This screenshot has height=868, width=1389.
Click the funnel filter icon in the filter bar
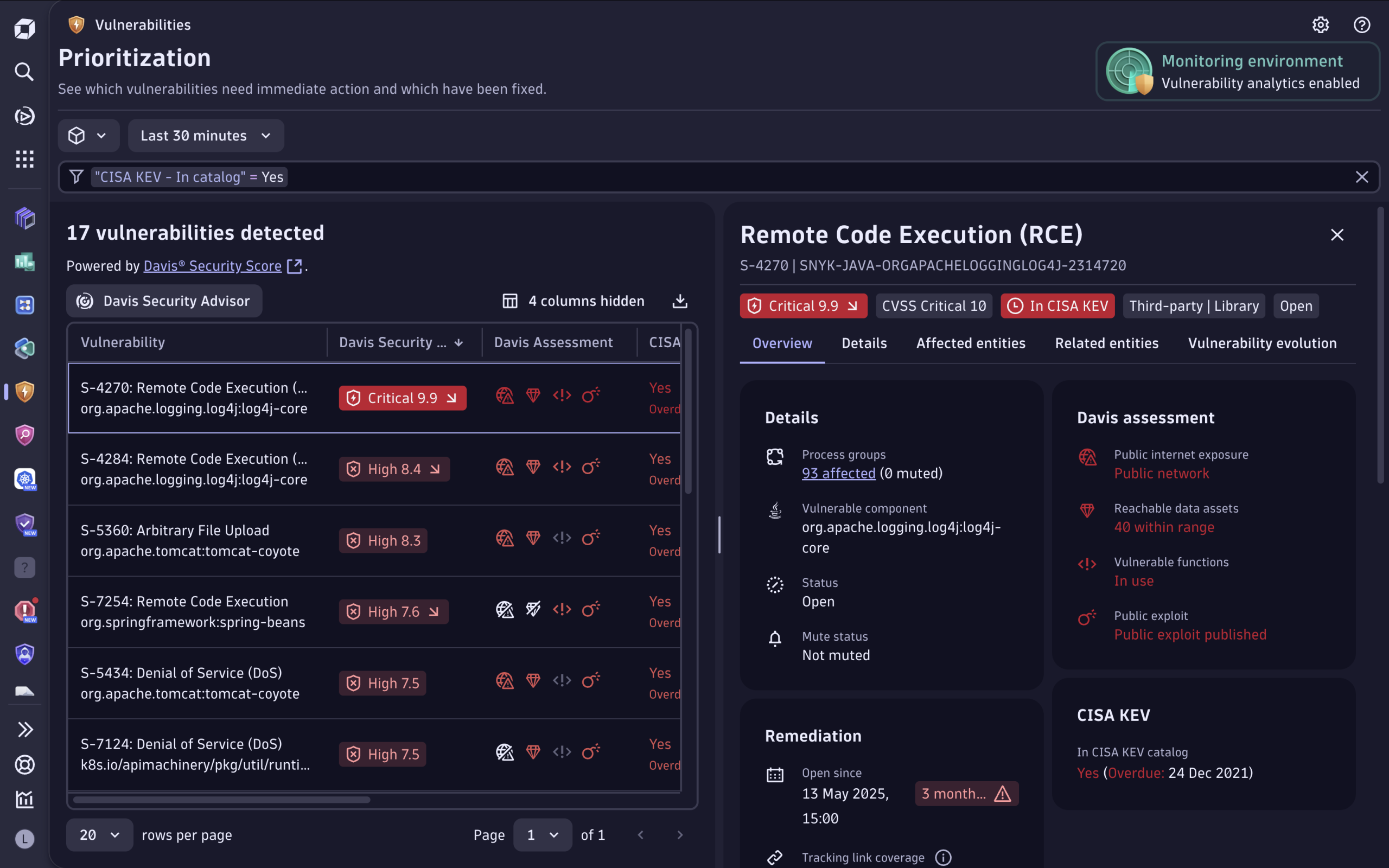point(77,176)
